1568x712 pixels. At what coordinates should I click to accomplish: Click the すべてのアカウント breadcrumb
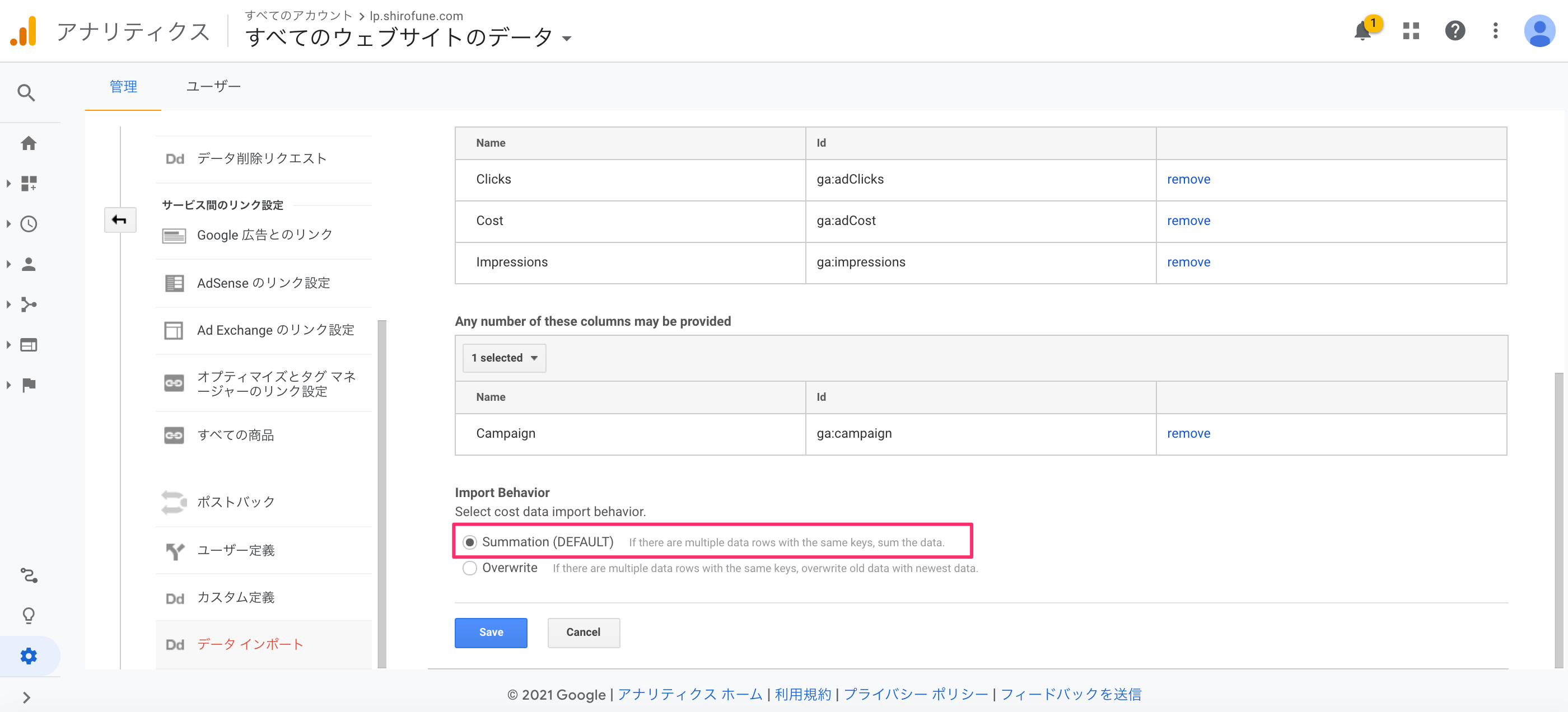(x=298, y=15)
